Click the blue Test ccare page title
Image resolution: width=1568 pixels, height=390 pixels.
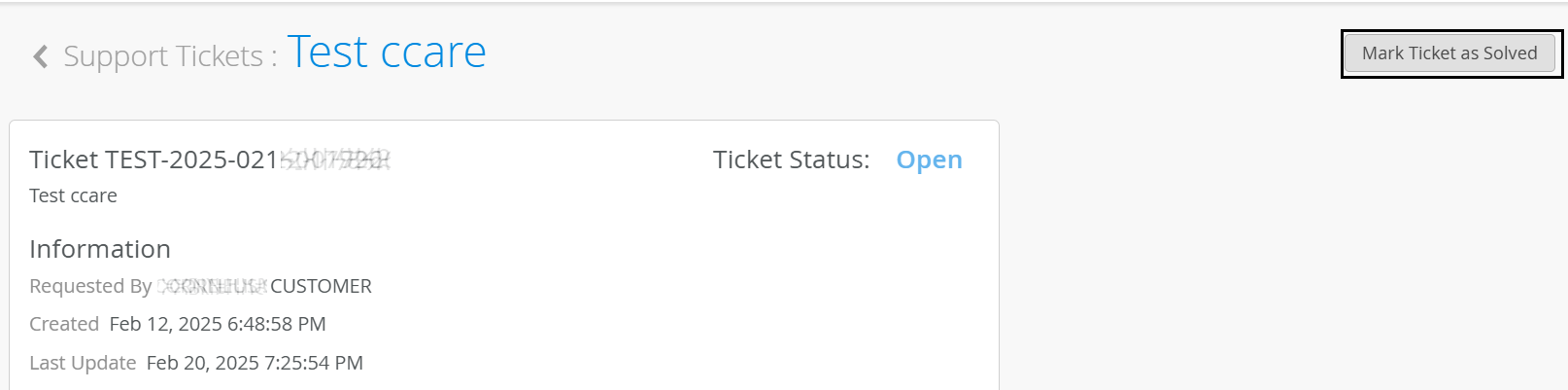387,53
